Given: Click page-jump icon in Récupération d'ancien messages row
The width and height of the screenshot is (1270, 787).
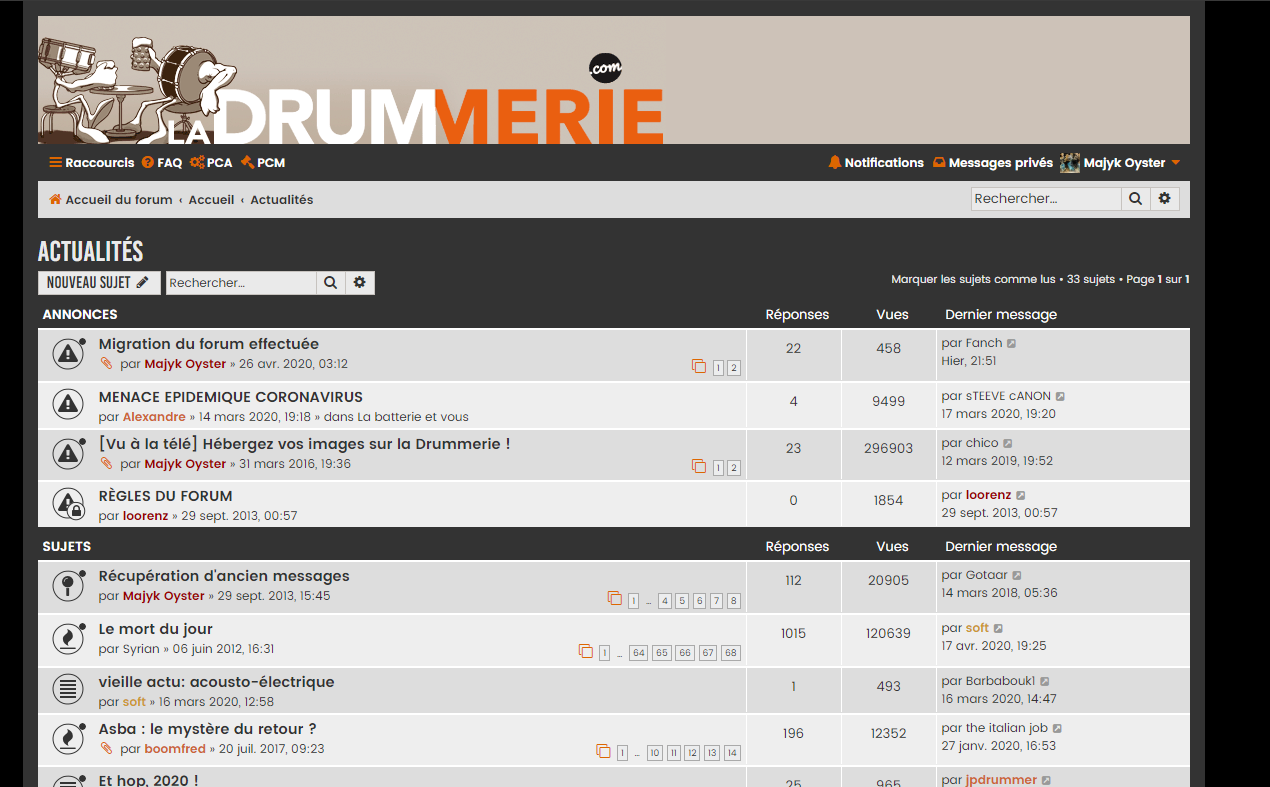Looking at the screenshot, I should pyautogui.click(x=615, y=599).
